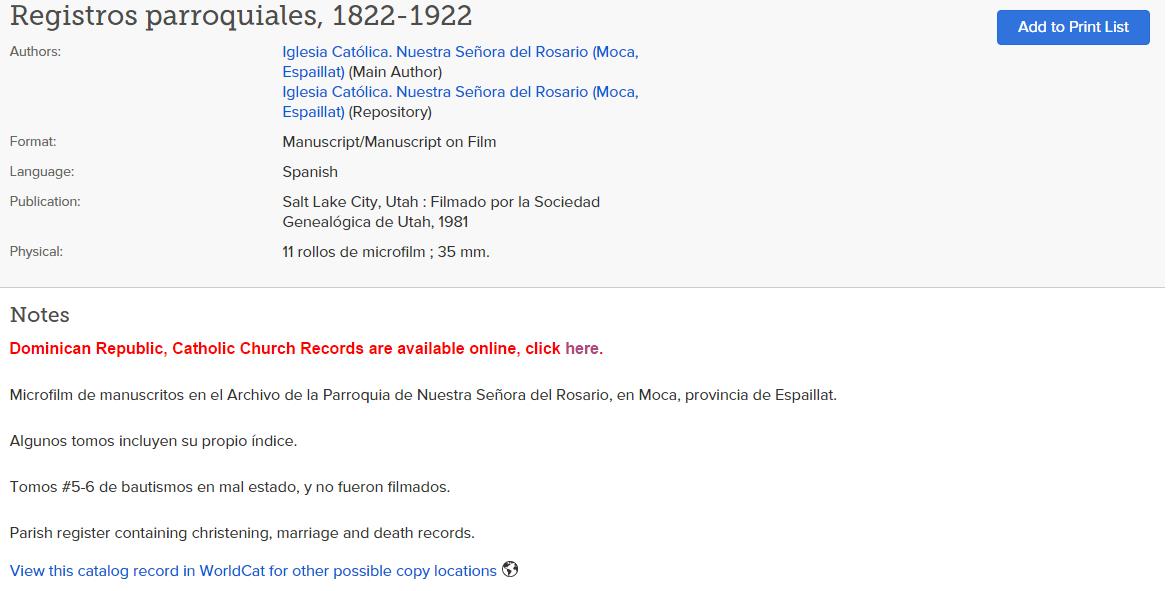This screenshot has height=591, width=1169.
Task: Open the Repository Iglesia Católica link
Action: [x=460, y=102]
